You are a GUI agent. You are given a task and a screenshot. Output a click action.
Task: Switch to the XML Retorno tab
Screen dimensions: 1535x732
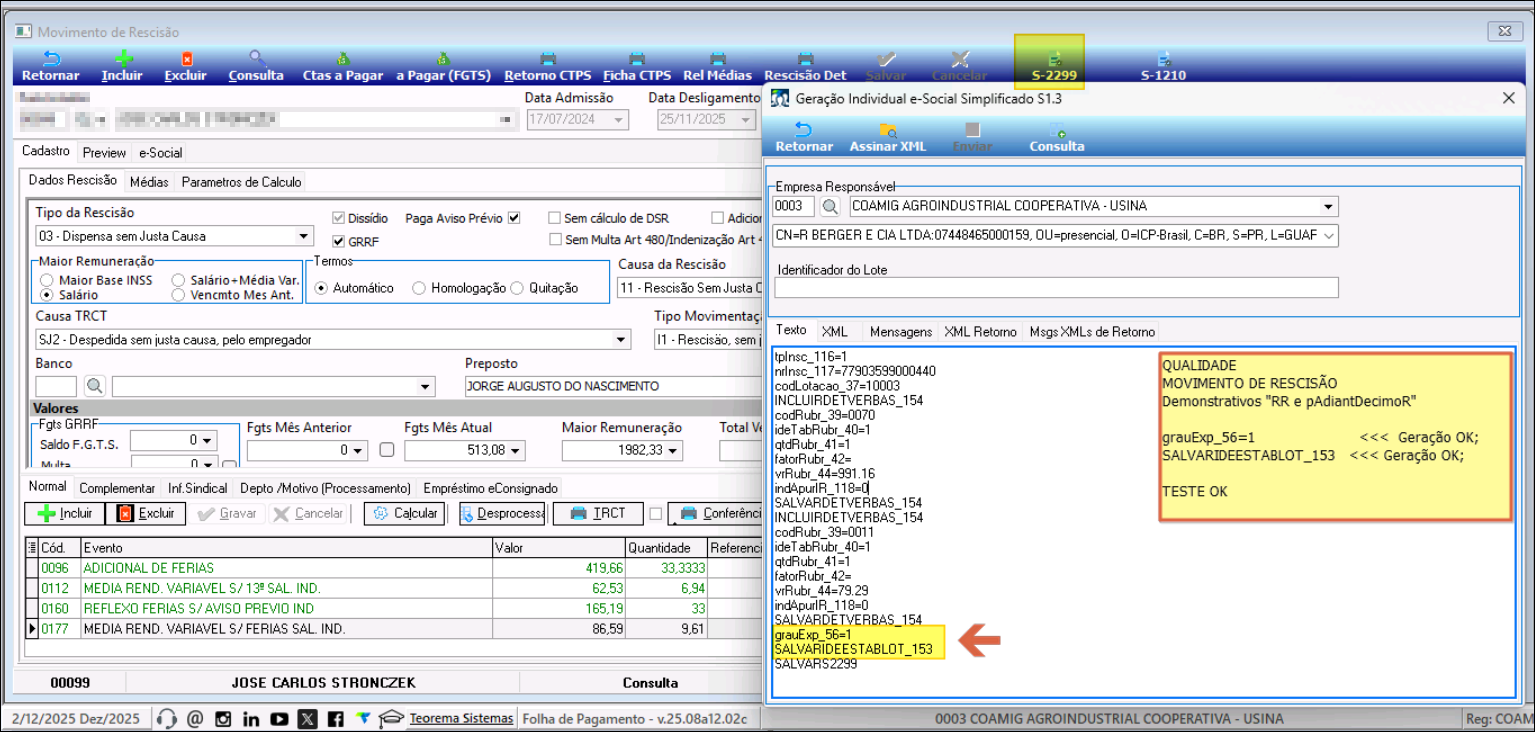(980, 332)
